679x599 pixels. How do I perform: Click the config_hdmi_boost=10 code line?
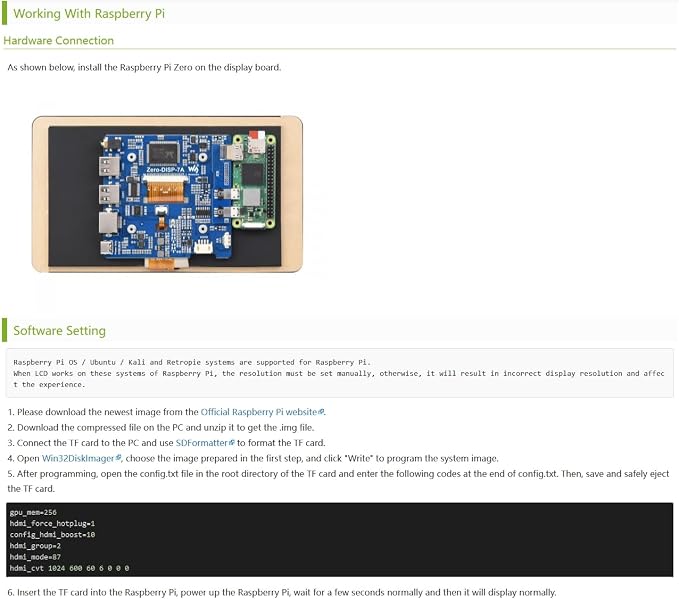click(x=52, y=535)
